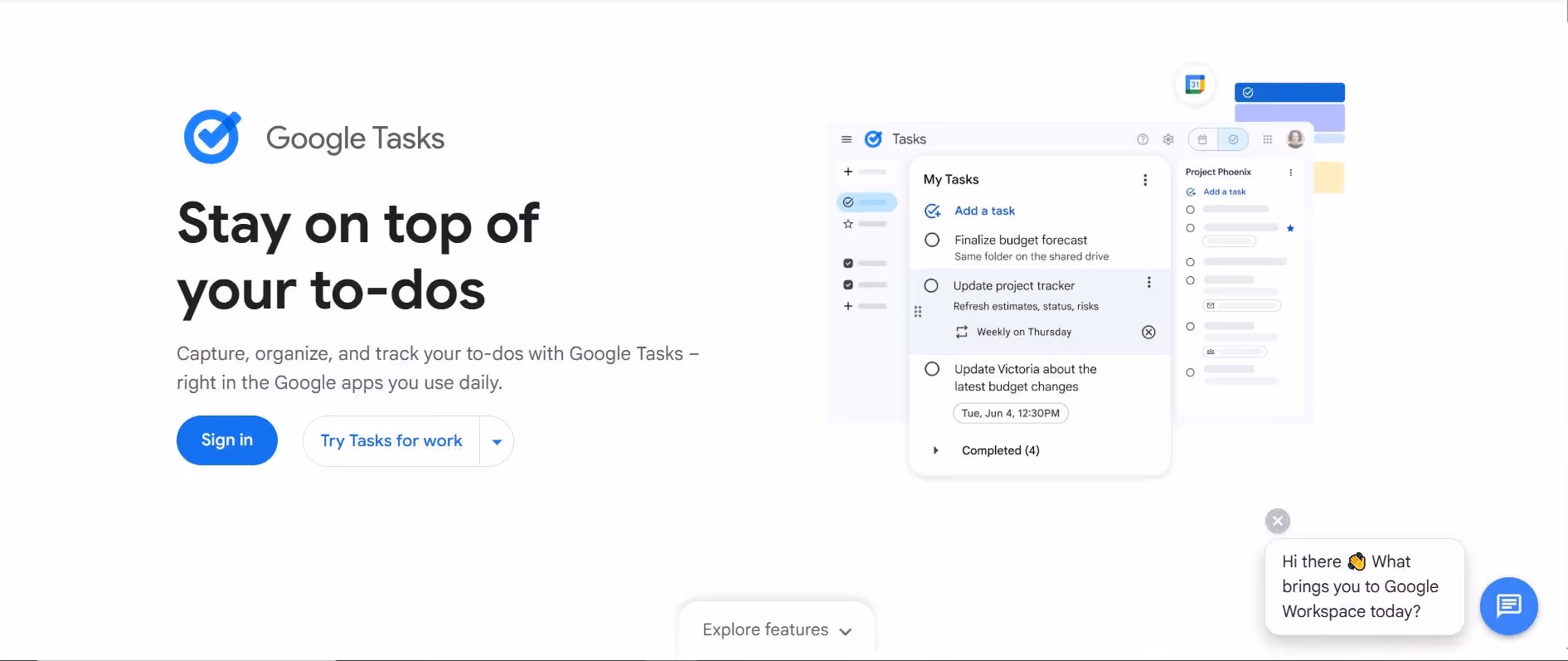Open the hamburger menu in Tasks preview
The image size is (1568, 661).
[847, 139]
